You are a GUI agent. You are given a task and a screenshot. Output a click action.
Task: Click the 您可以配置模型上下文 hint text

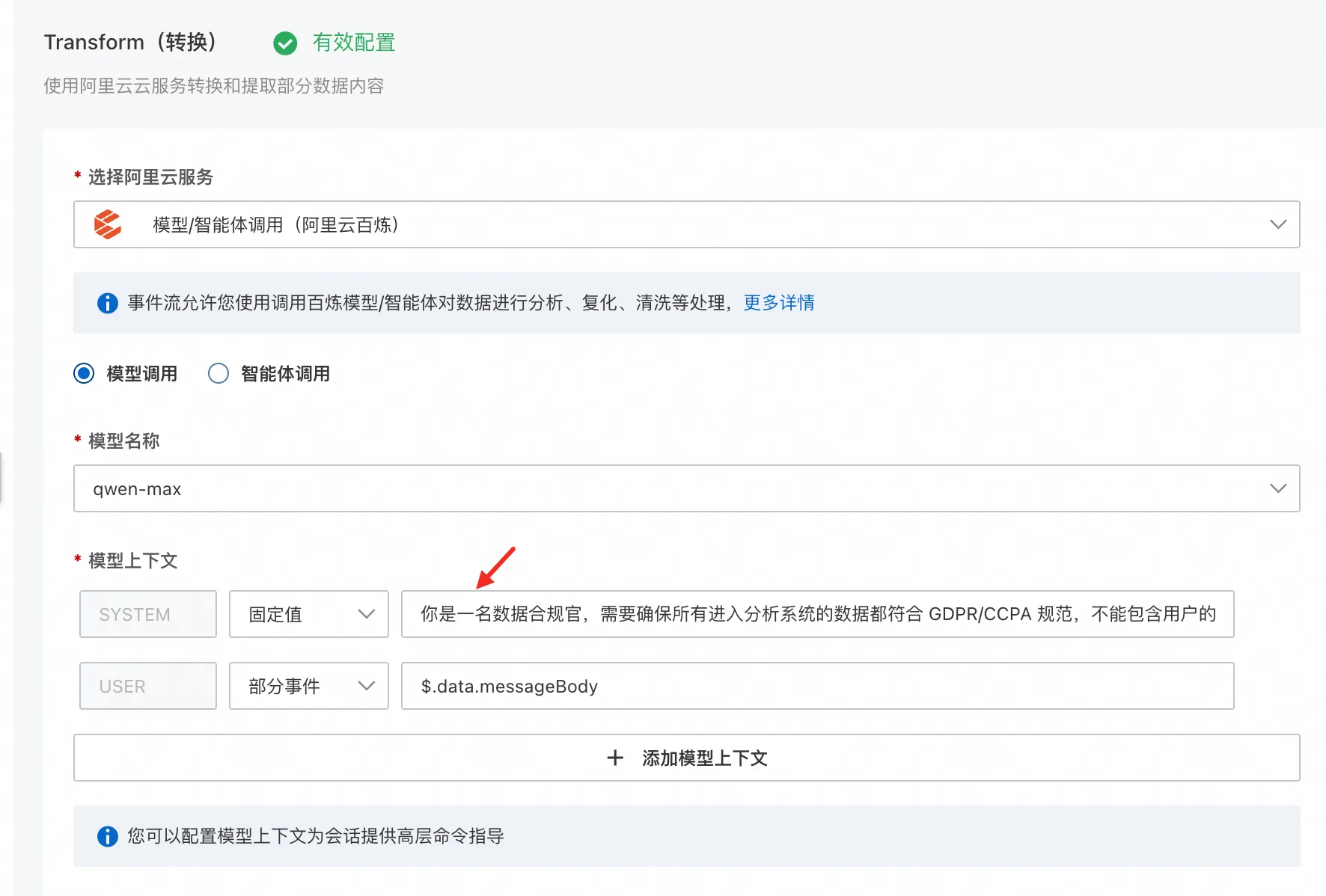click(x=316, y=836)
